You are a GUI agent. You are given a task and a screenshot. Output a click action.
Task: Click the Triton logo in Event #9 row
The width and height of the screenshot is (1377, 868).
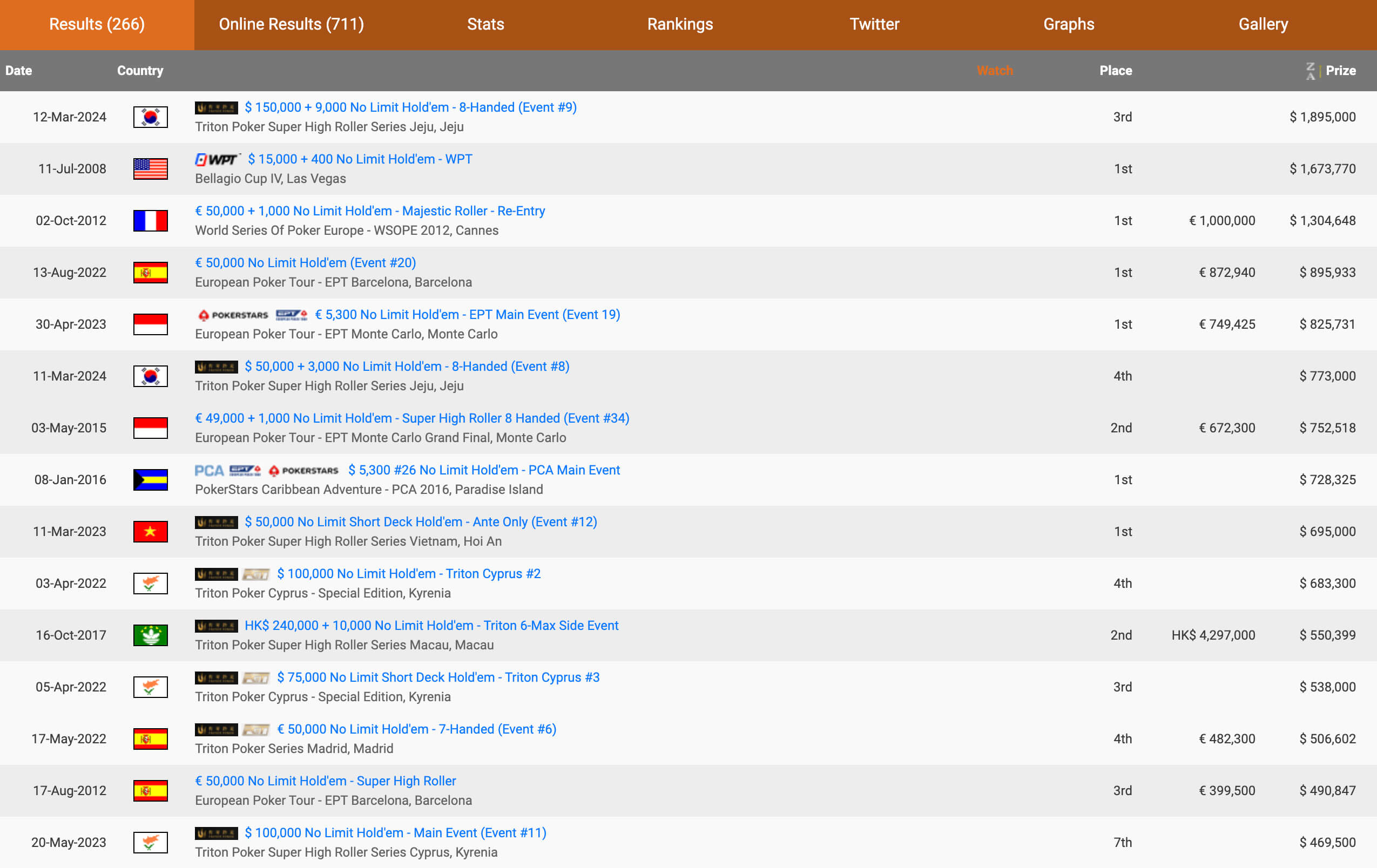pyautogui.click(x=216, y=108)
